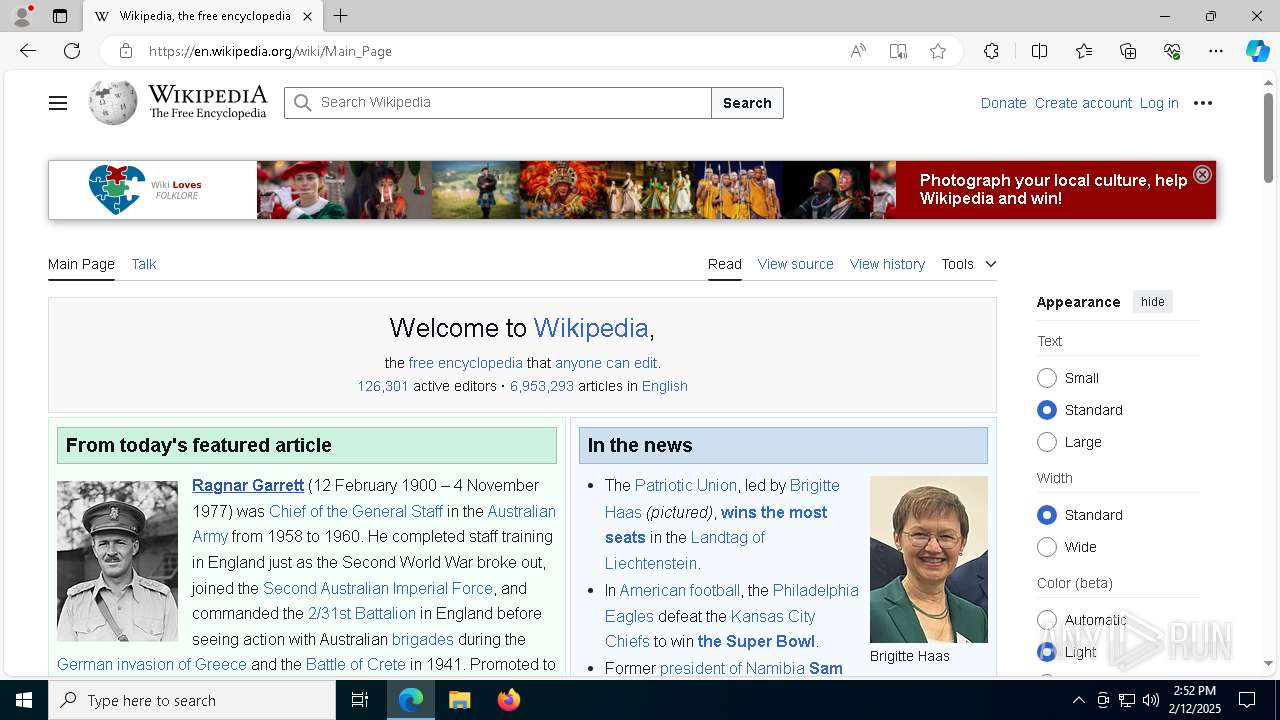This screenshot has width=1280, height=720.
Task: Select Standard width option
Action: (x=1047, y=515)
